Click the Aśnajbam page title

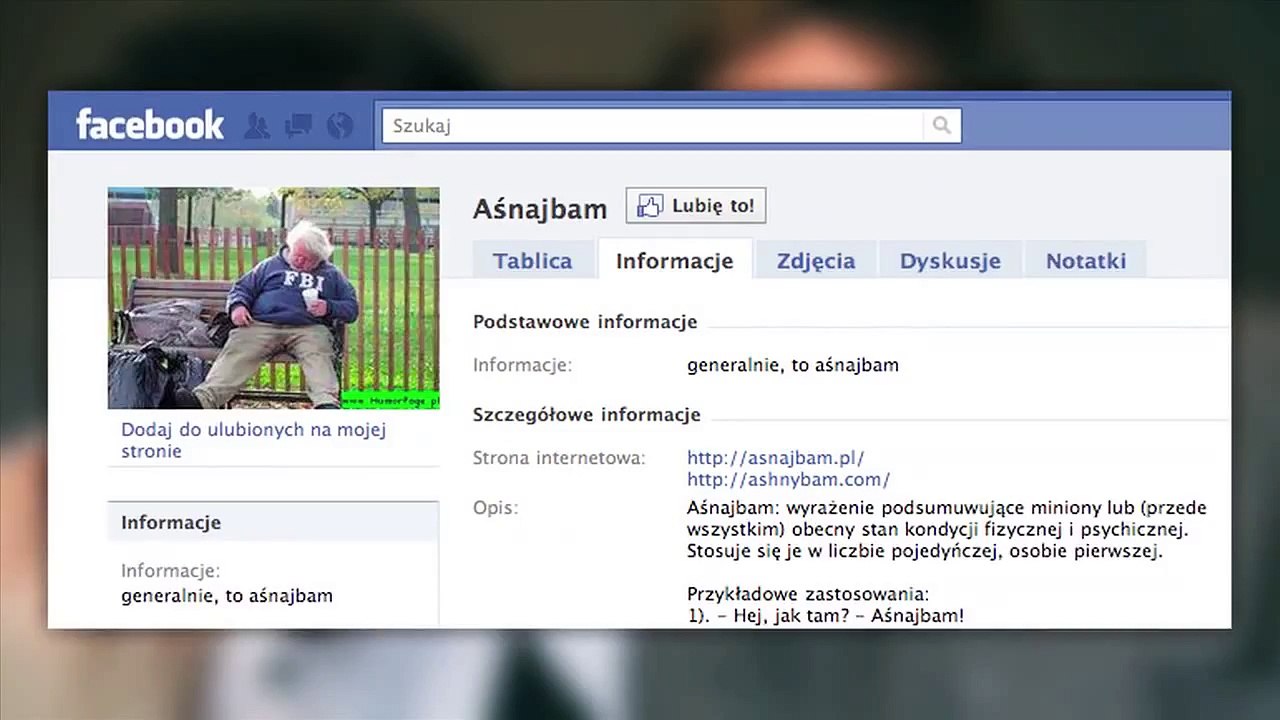[x=540, y=209]
